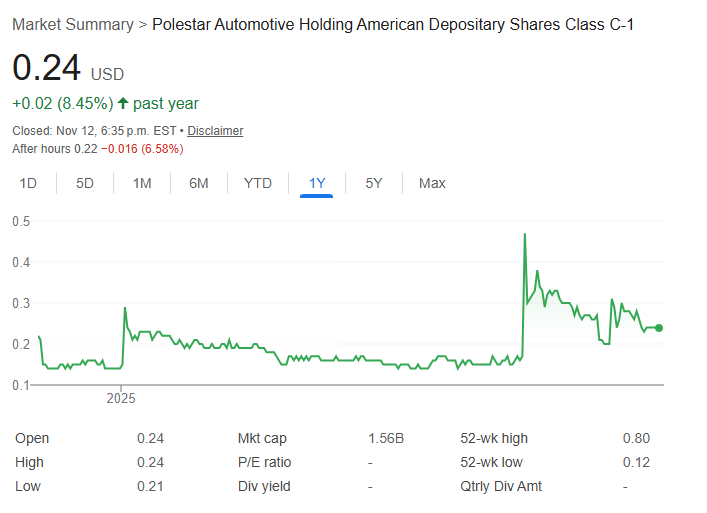This screenshot has width=707, height=513.
Task: Click the 52-wk high value 0.80
Action: pyautogui.click(x=635, y=438)
